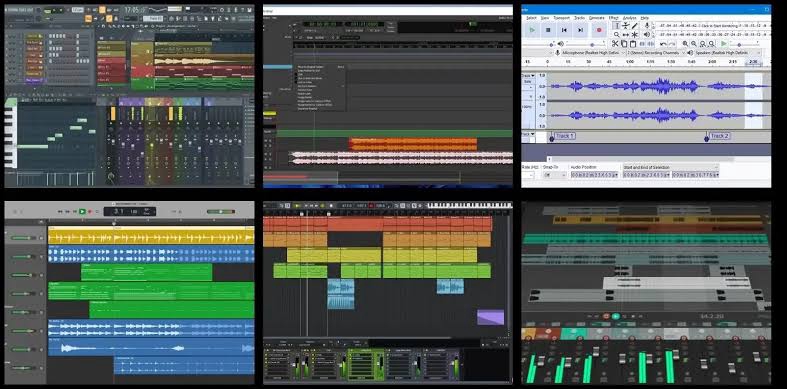Adjust the master volume slider in GarageBand
The width and height of the screenshot is (787, 389).
point(220,212)
